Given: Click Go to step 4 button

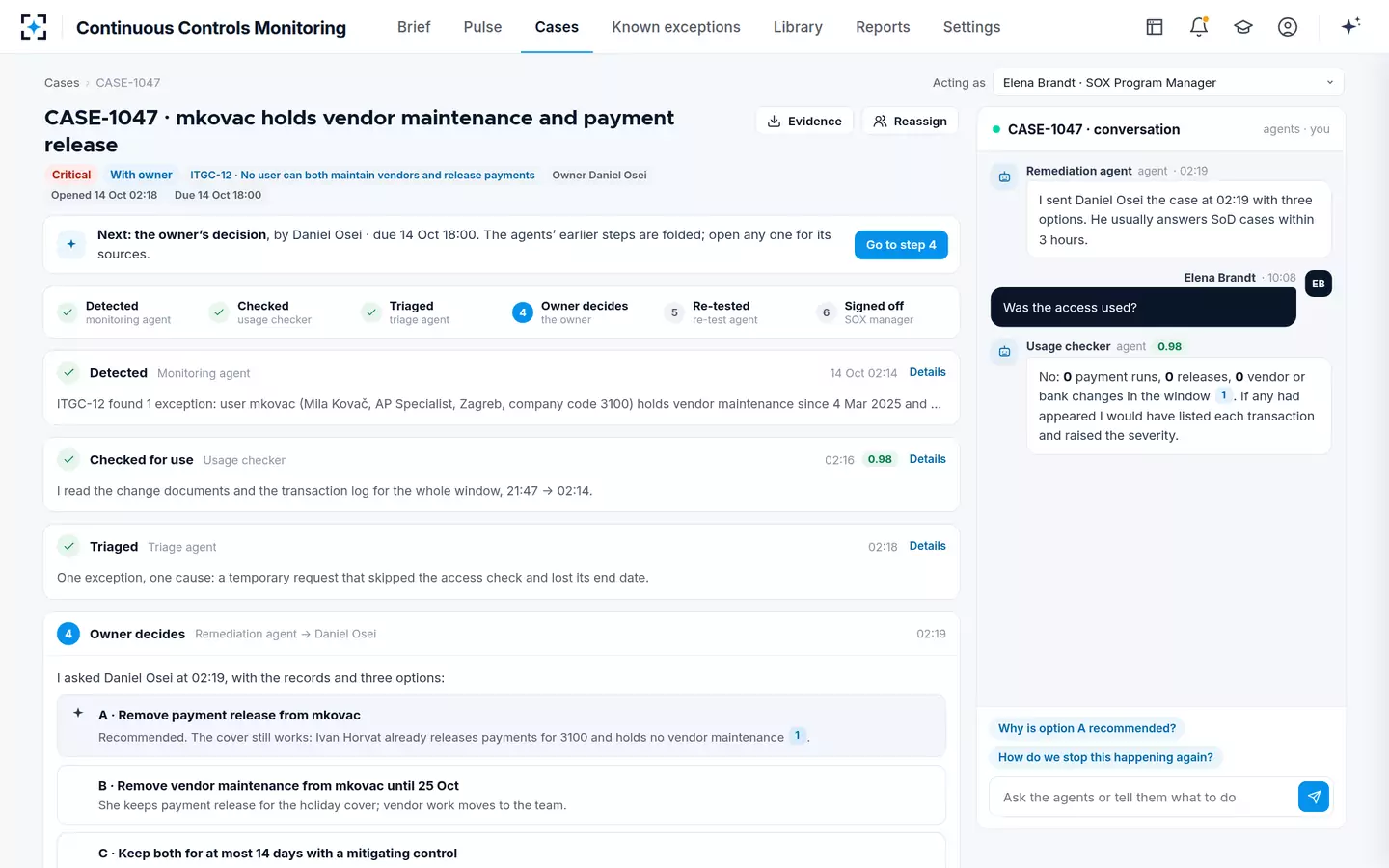Looking at the screenshot, I should tap(901, 245).
